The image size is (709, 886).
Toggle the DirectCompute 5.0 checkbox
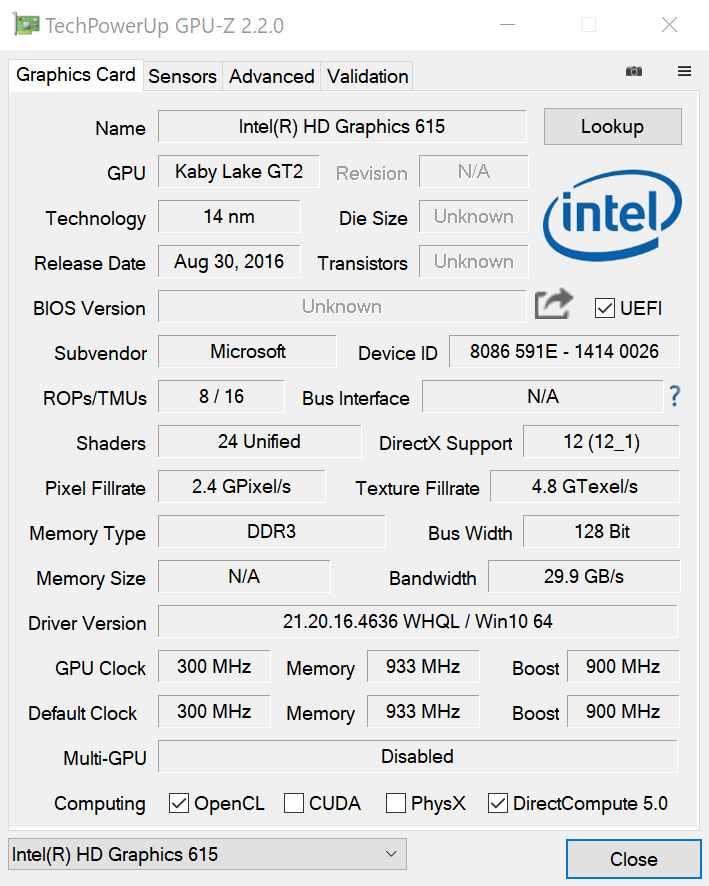click(498, 803)
